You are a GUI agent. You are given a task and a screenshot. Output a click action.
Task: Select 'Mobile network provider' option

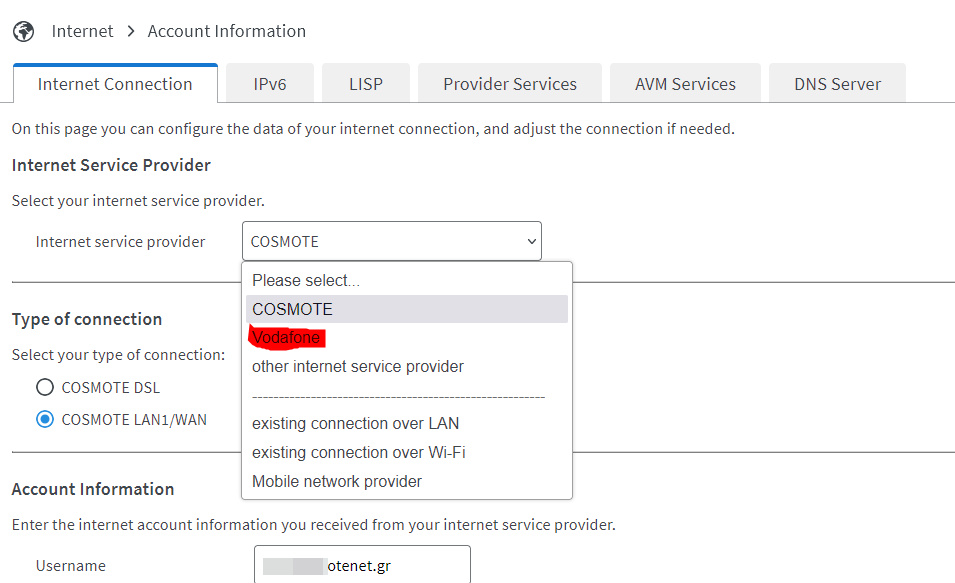[x=337, y=482]
